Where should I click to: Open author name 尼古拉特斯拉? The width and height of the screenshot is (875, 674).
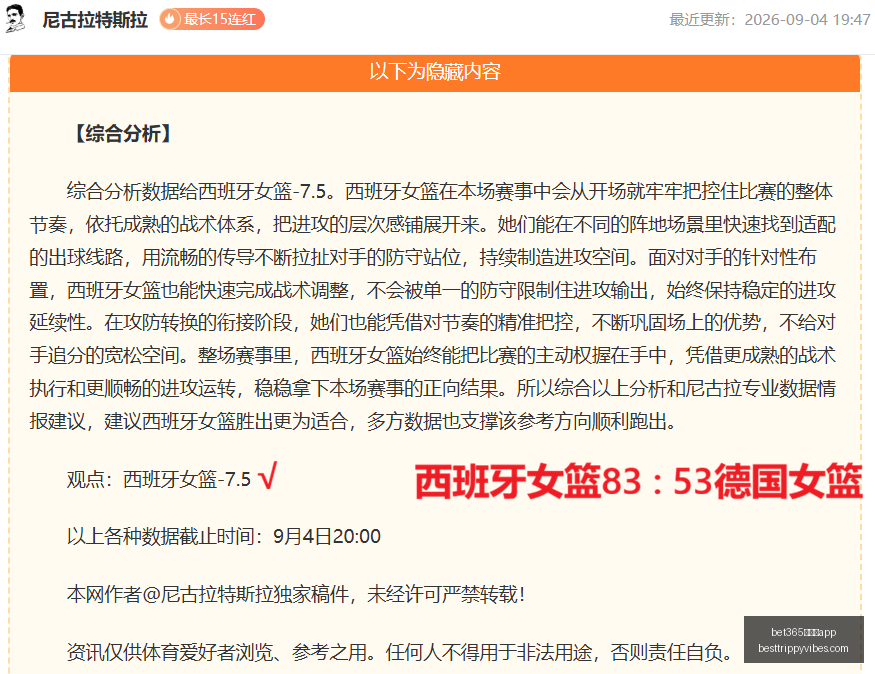click(x=95, y=20)
